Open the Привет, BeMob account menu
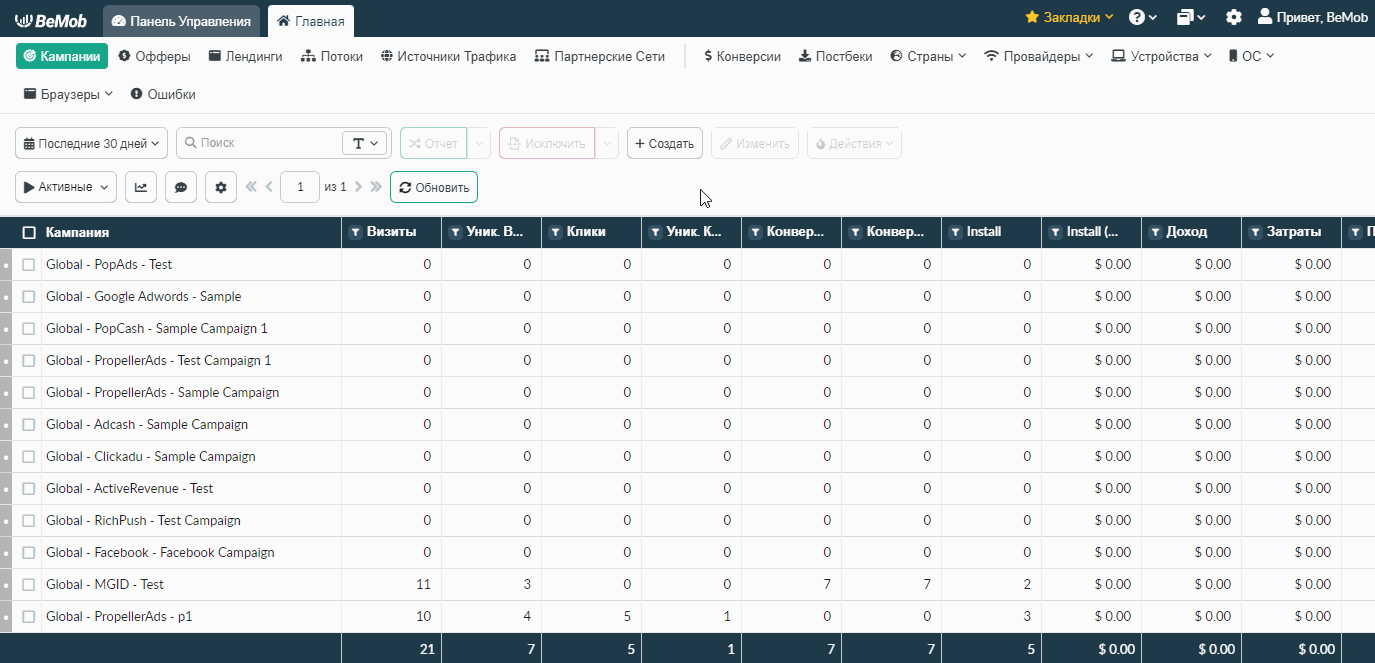 pyautogui.click(x=1313, y=17)
